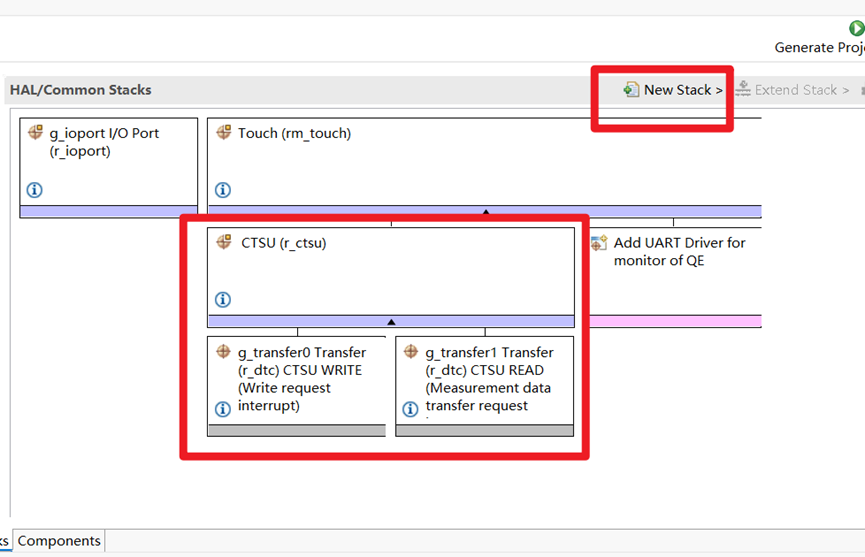Viewport: 865px width, 557px height.
Task: Collapse the CTSU stack triangle
Action: 391,322
